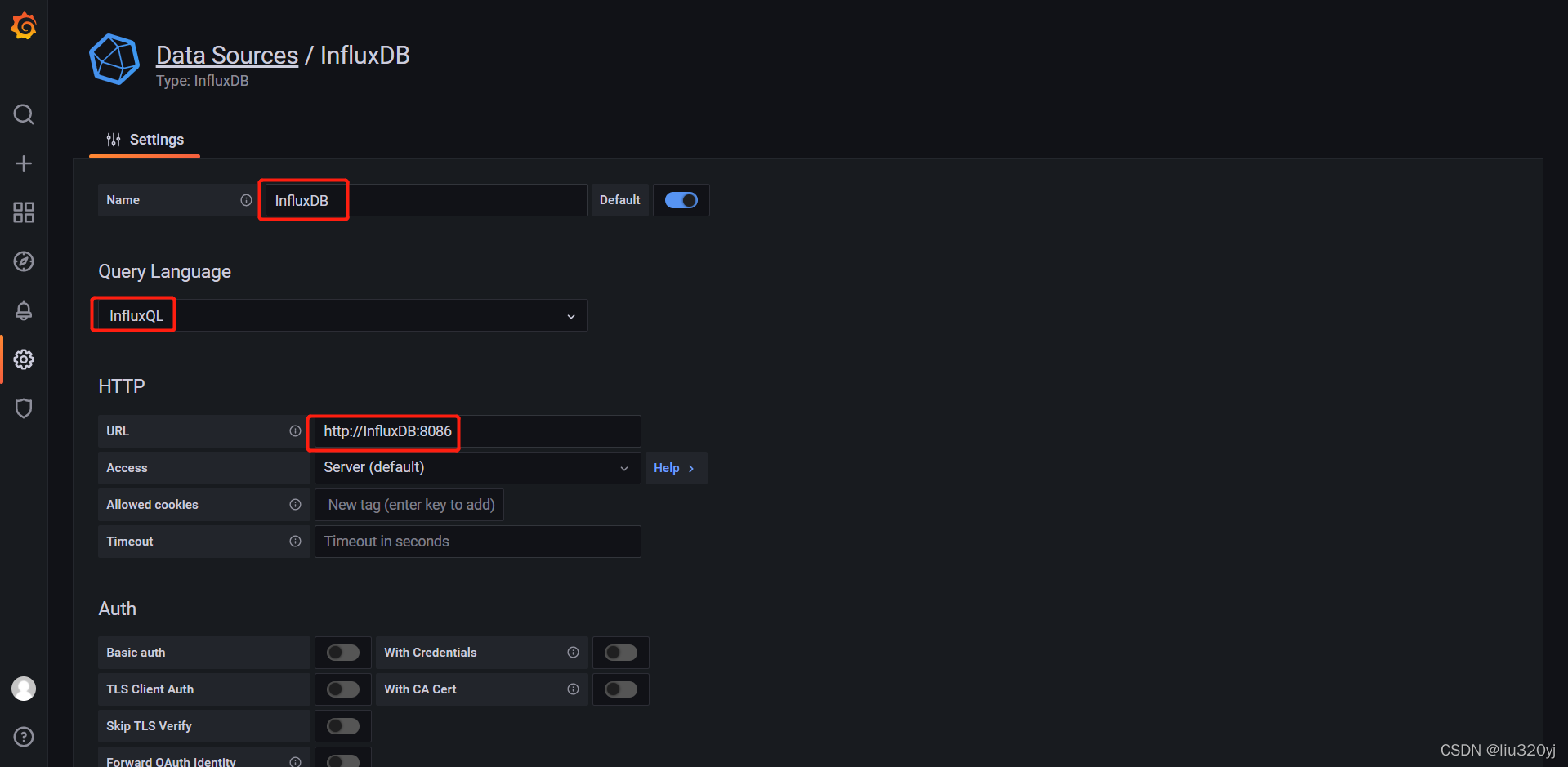Open the Help question mark icon

coord(24,737)
